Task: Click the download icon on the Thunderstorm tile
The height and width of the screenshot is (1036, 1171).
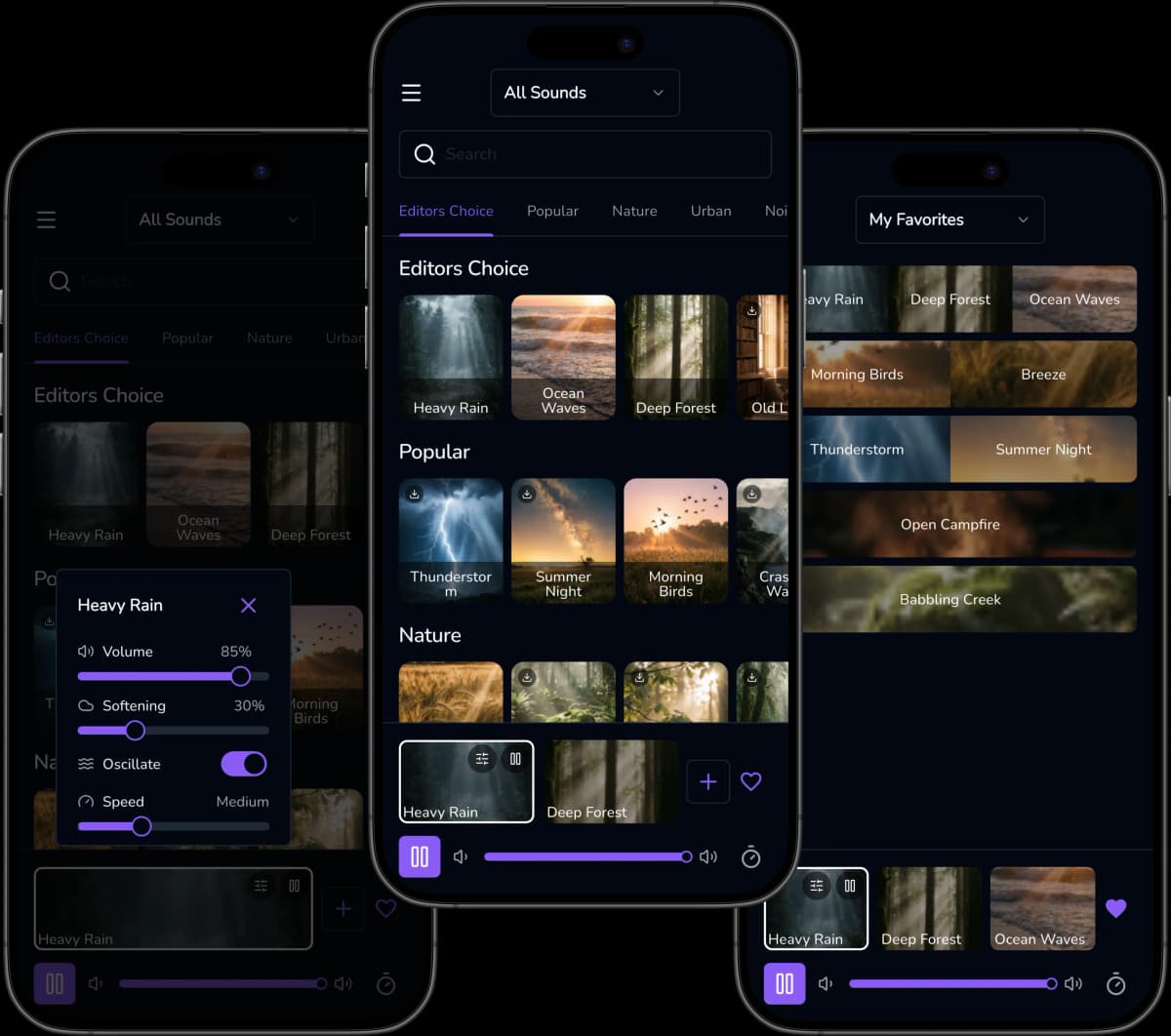Action: (x=415, y=495)
